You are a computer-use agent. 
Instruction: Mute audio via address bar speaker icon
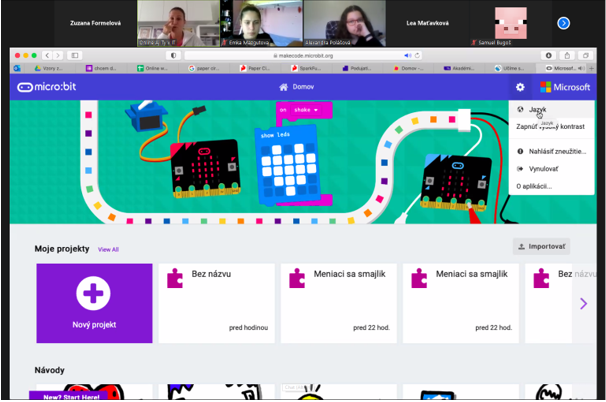point(407,56)
